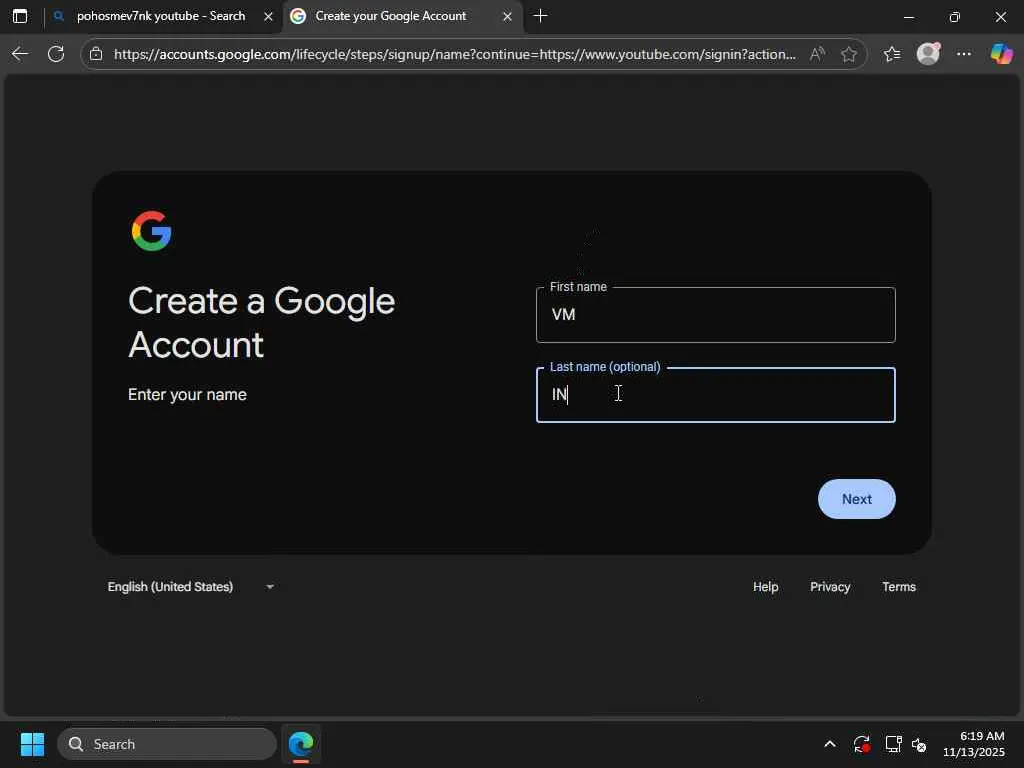View site information lock icon
The image size is (1024, 768).
[x=96, y=54]
